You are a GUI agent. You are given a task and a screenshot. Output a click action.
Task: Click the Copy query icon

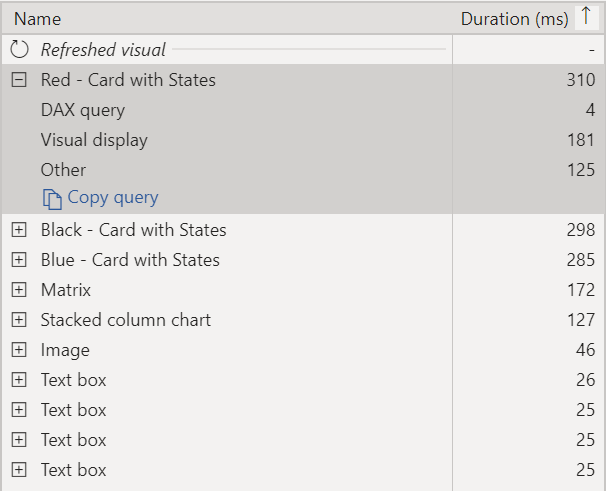(52, 199)
